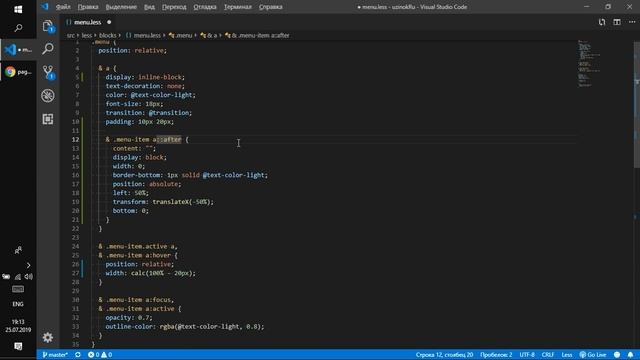Open the Manage gear settings
Screen dimensions: 640x360
click(48, 337)
